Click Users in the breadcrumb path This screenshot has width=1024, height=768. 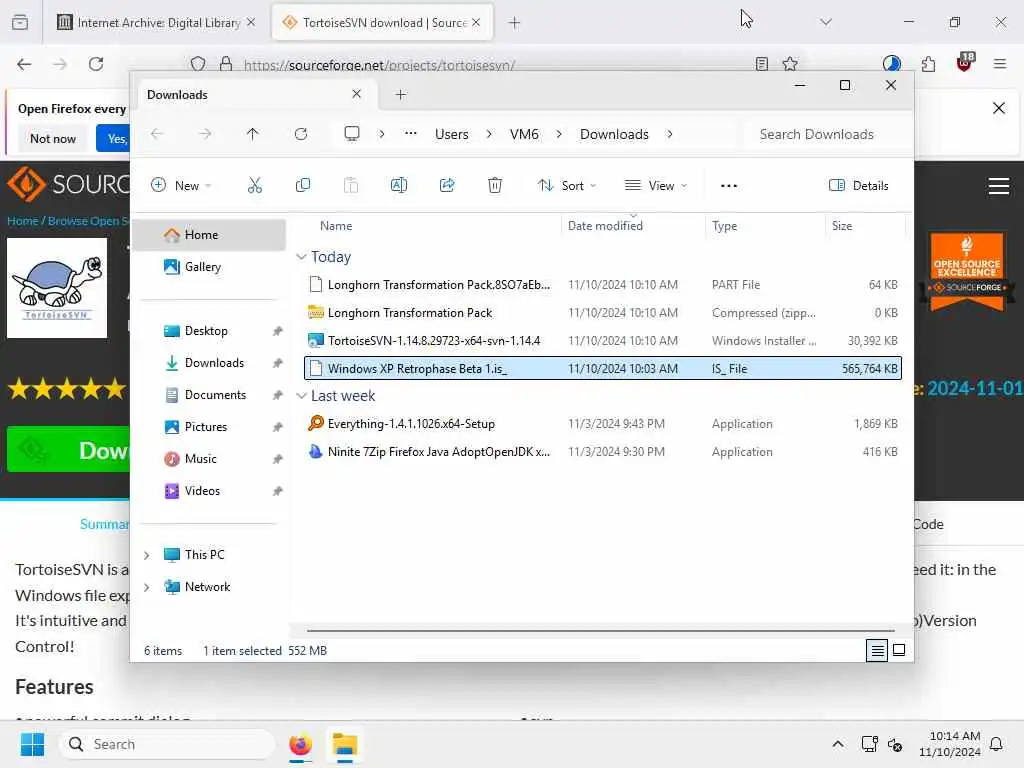[451, 134]
